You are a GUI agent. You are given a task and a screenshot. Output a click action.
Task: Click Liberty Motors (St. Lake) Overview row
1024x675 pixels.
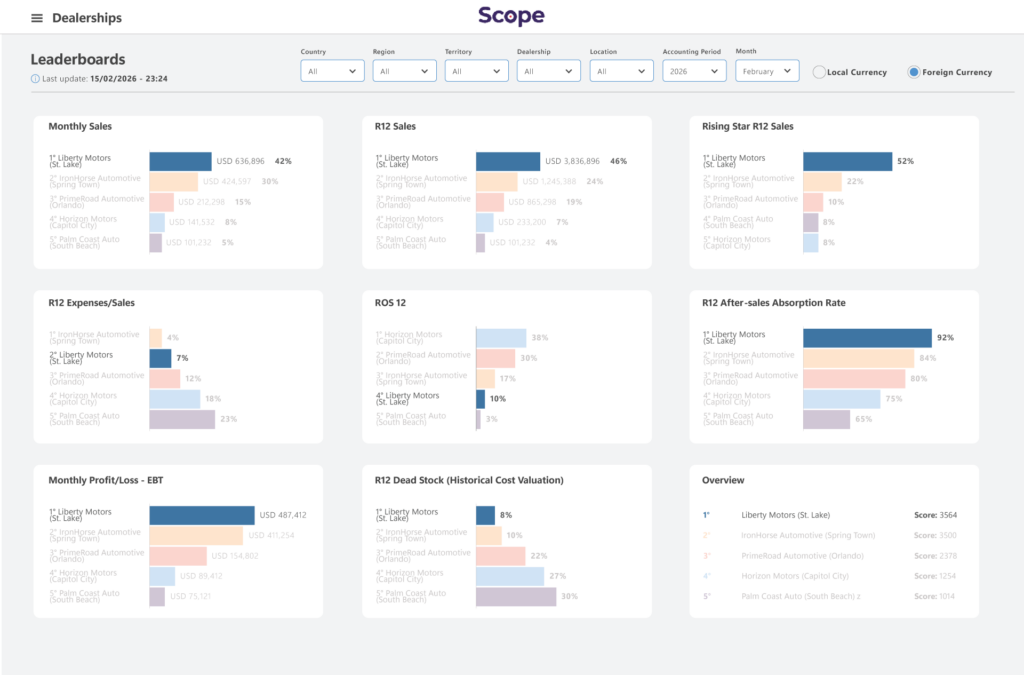(829, 515)
